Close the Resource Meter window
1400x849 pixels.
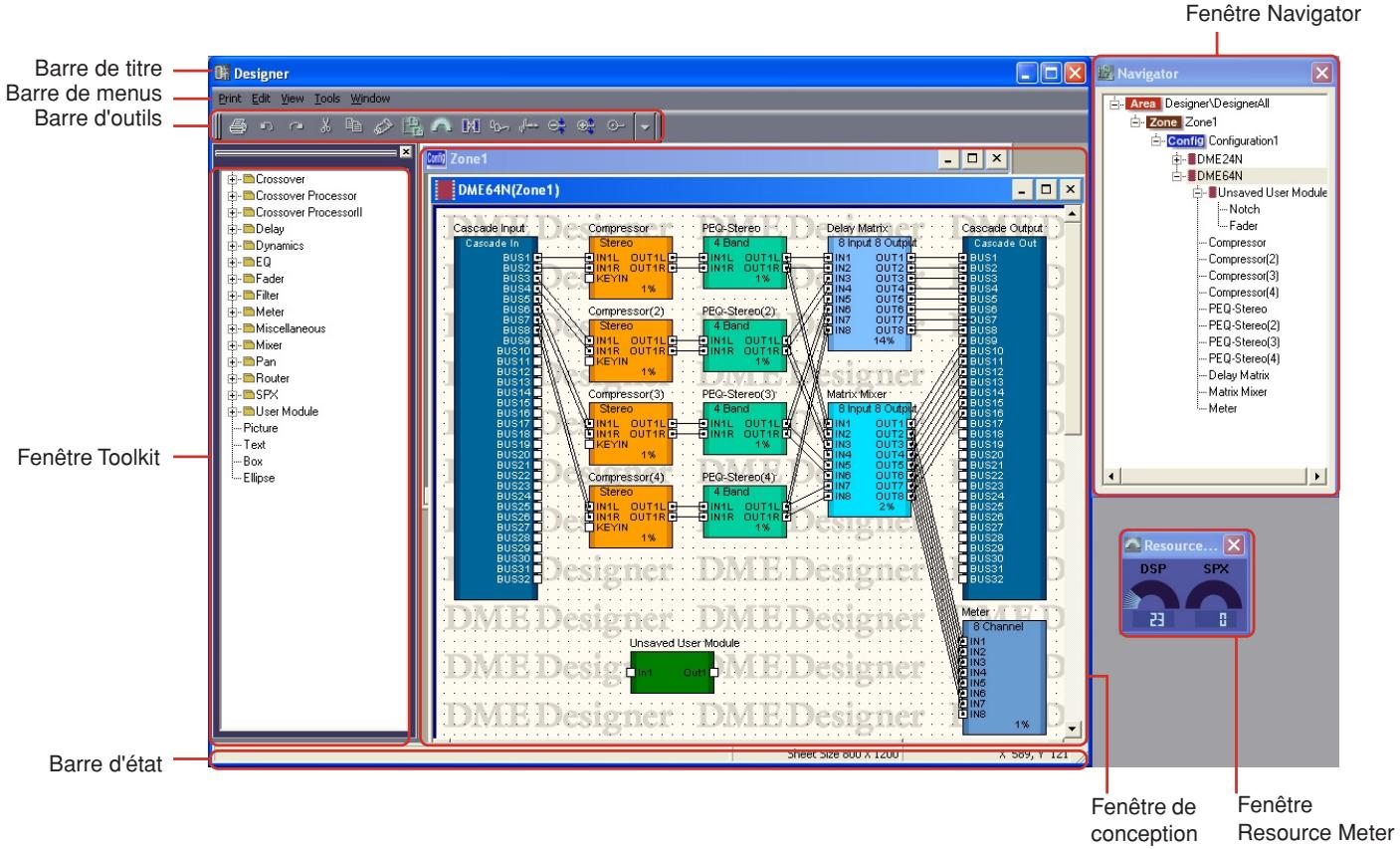1233,544
